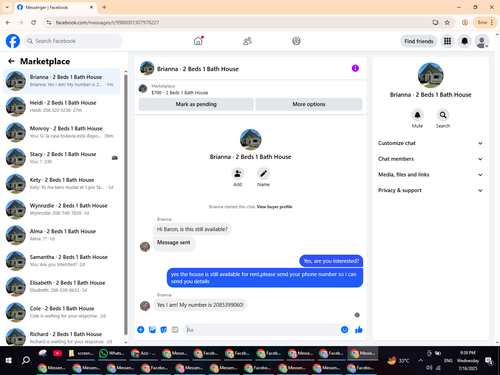Click the Search Facebook field
The image size is (500, 375).
pyautogui.click(x=73, y=41)
